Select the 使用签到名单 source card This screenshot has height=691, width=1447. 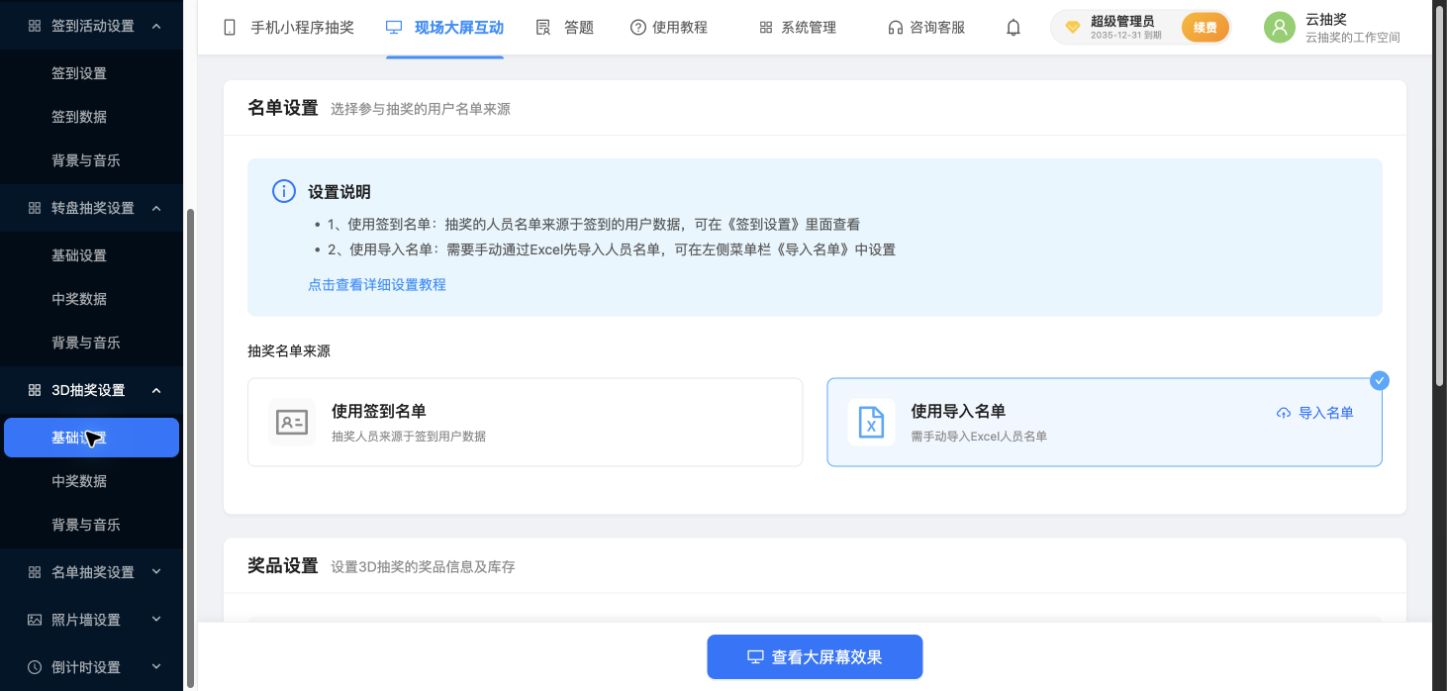tap(525, 422)
